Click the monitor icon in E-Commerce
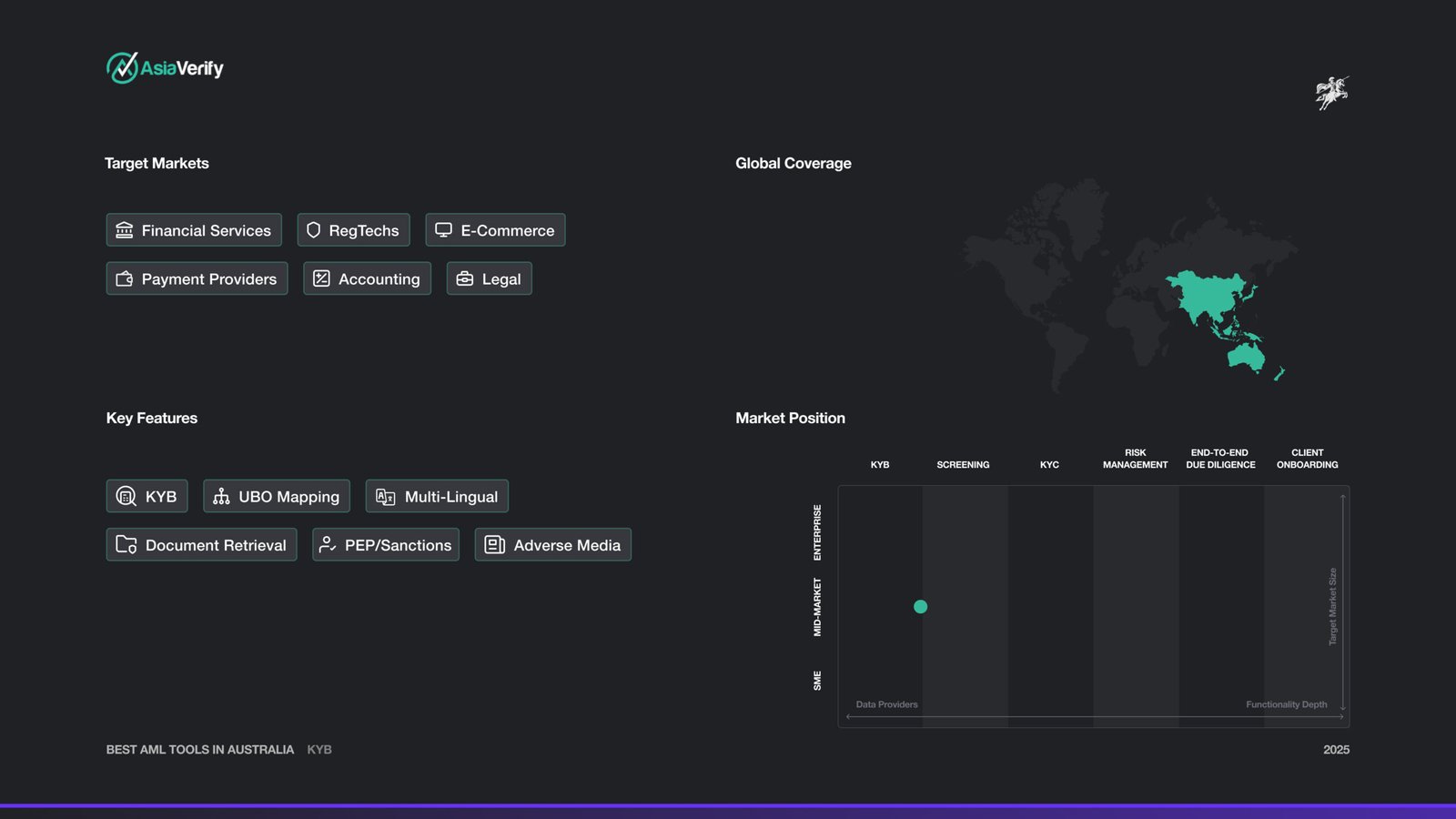Viewport: 1456px width, 819px height. pos(443,230)
